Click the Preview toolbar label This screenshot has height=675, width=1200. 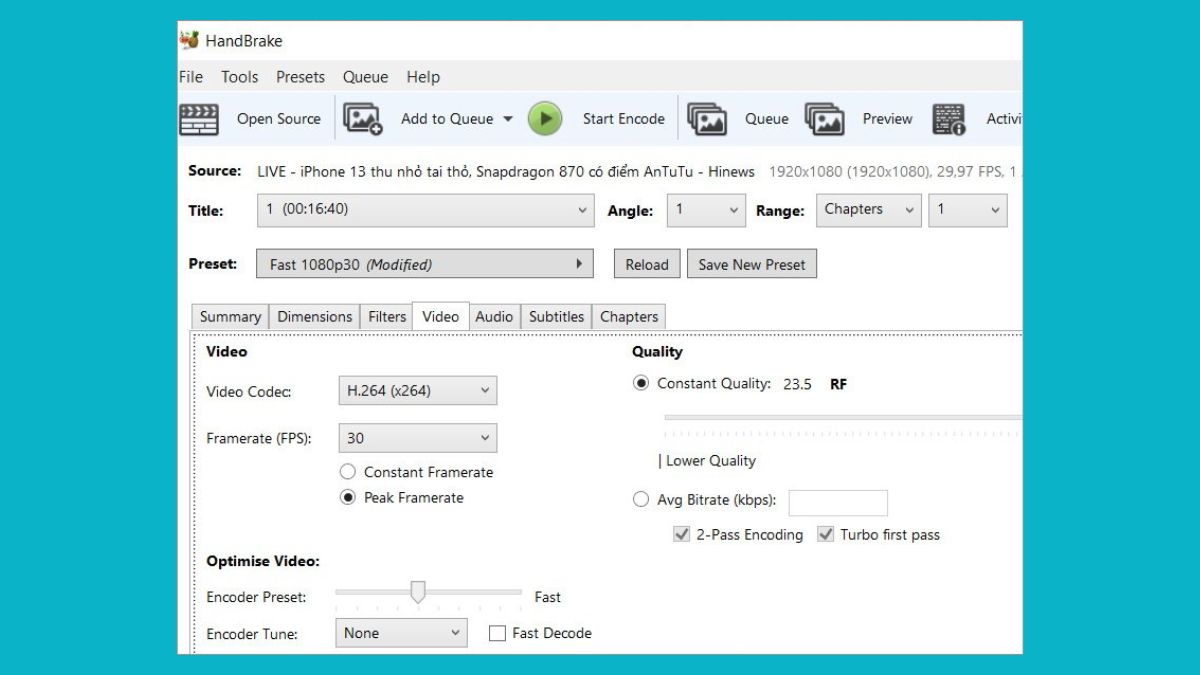[888, 119]
